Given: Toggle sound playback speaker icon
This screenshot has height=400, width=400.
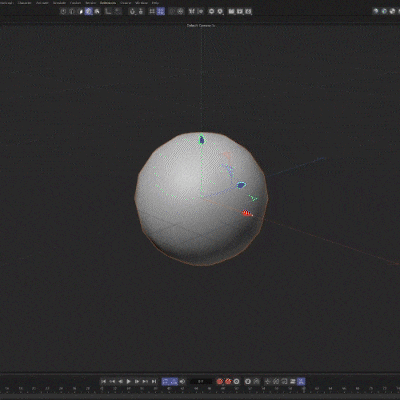Looking at the screenshot, I should pyautogui.click(x=182, y=381).
